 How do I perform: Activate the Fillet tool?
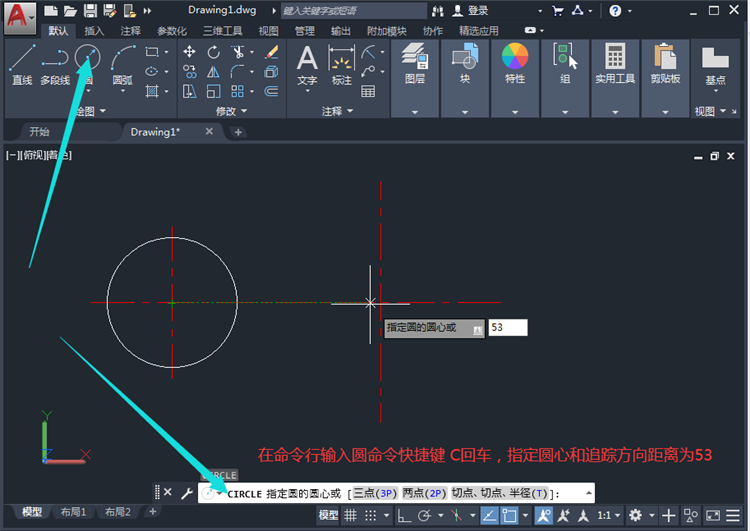(237, 72)
